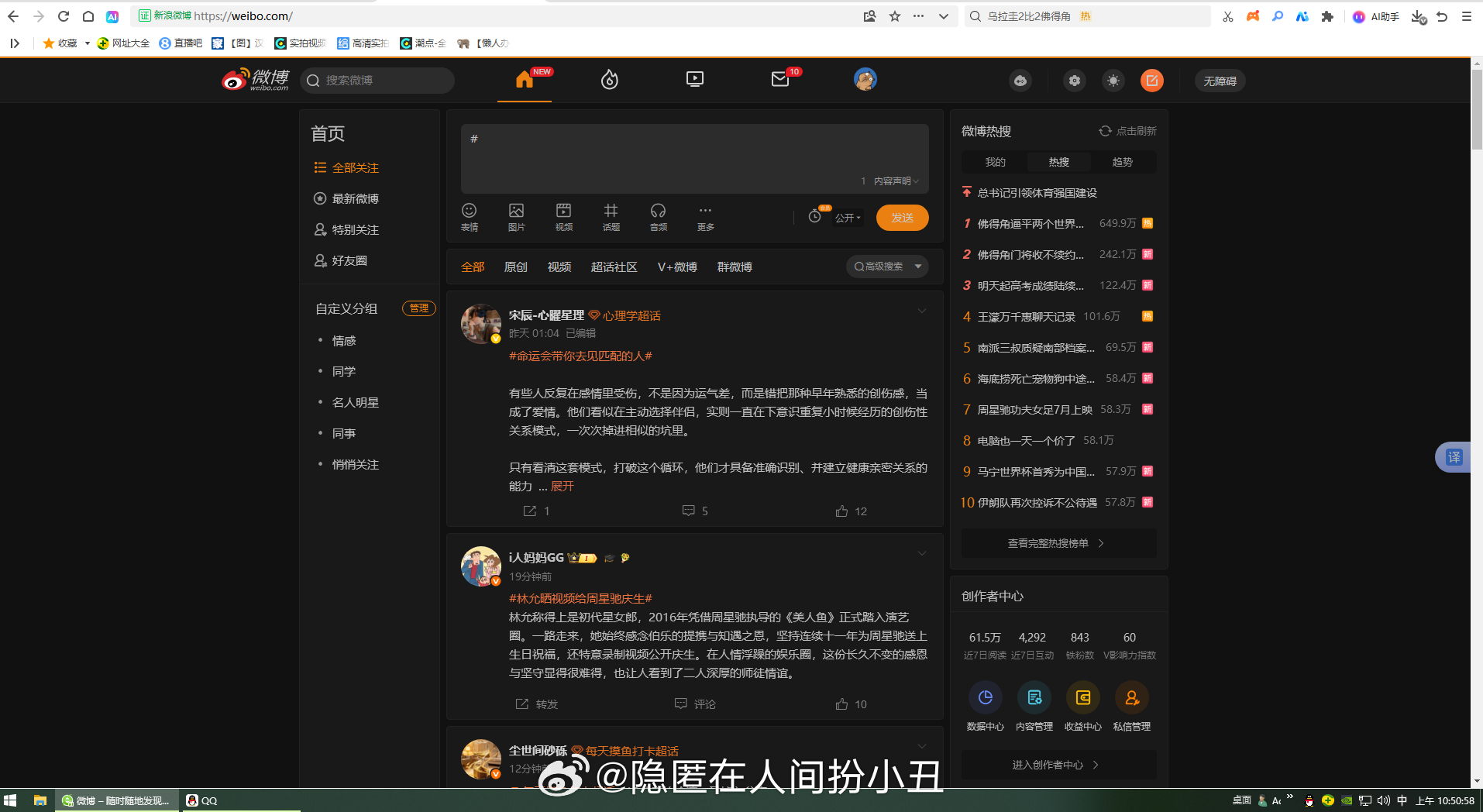Open the Weibo home tab icon

click(x=525, y=79)
